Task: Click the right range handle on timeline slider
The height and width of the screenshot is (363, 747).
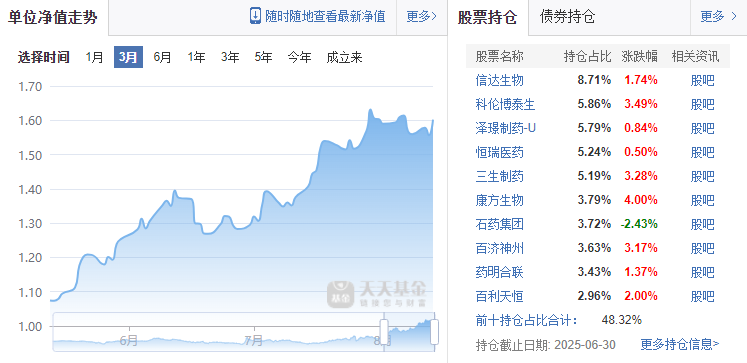Action: [434, 332]
